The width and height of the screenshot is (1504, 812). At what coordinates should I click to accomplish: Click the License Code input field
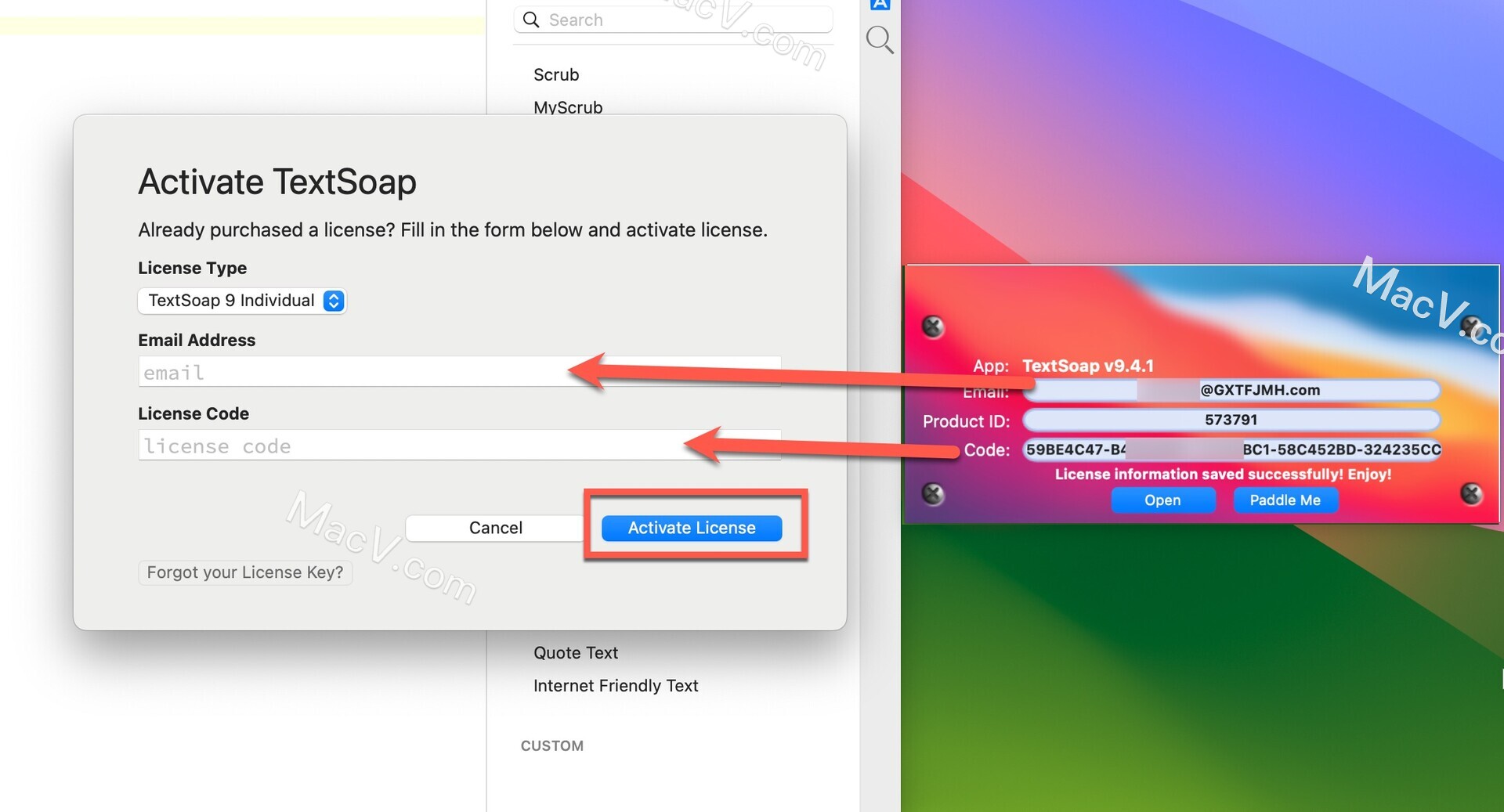[x=459, y=446]
